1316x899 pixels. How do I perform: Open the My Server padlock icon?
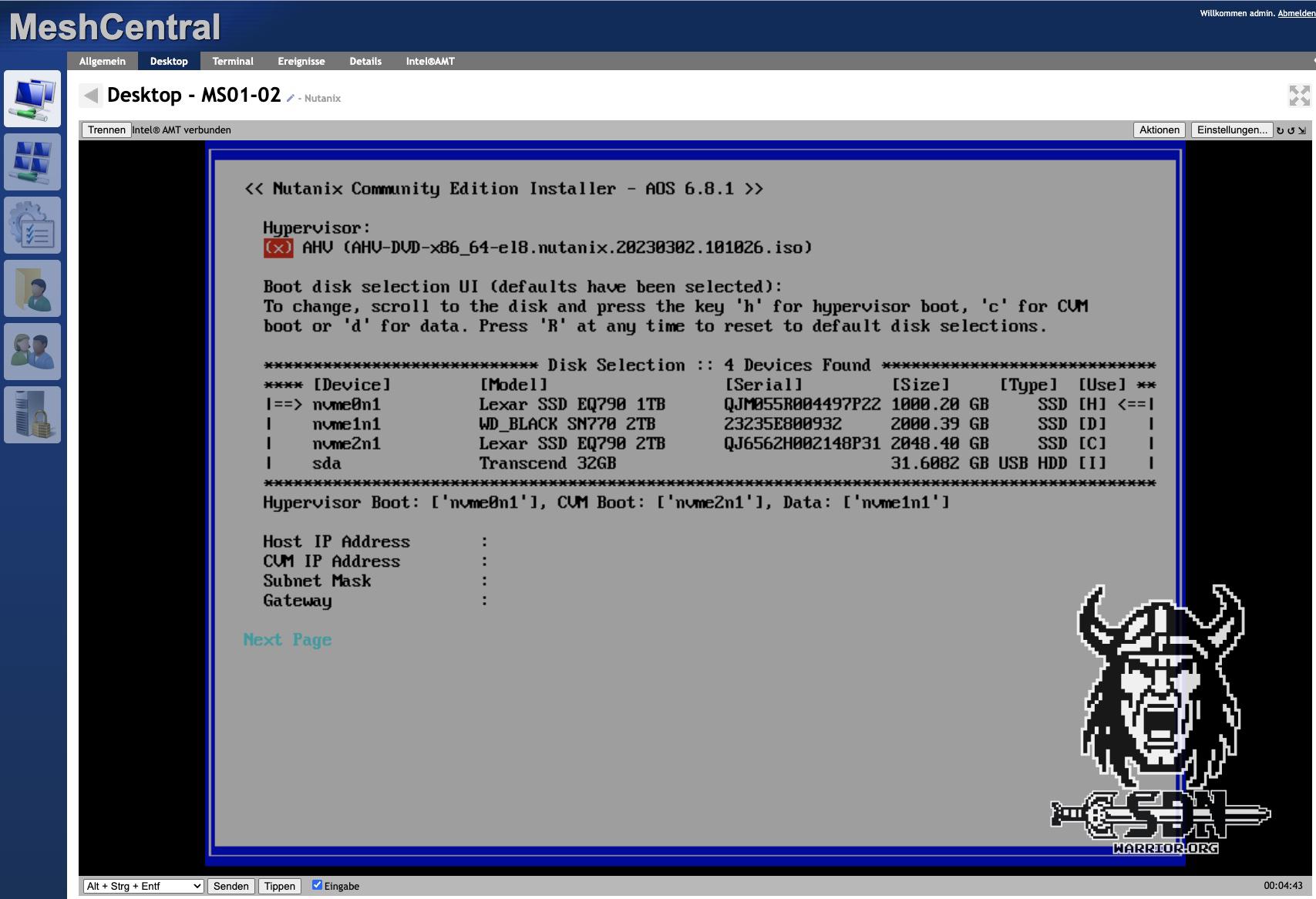(32, 415)
